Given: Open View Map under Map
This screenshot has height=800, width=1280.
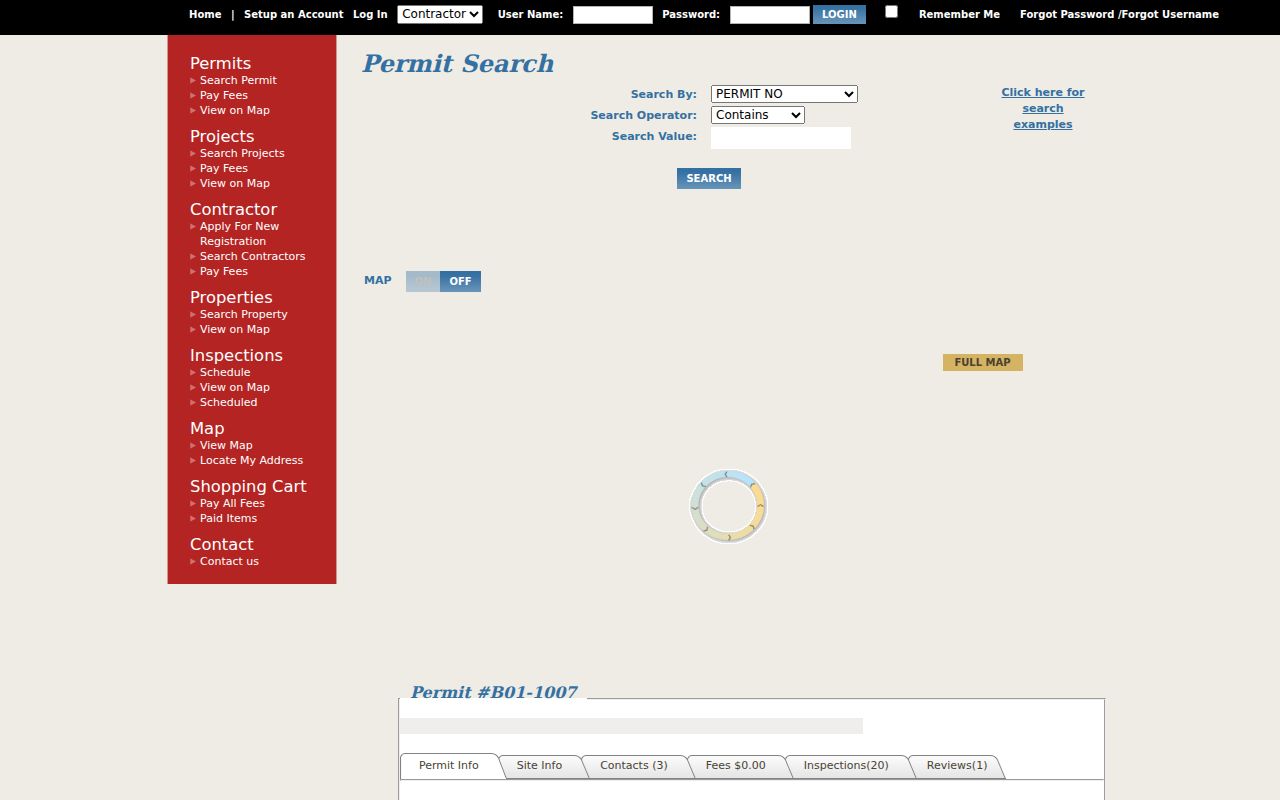Looking at the screenshot, I should [x=226, y=445].
